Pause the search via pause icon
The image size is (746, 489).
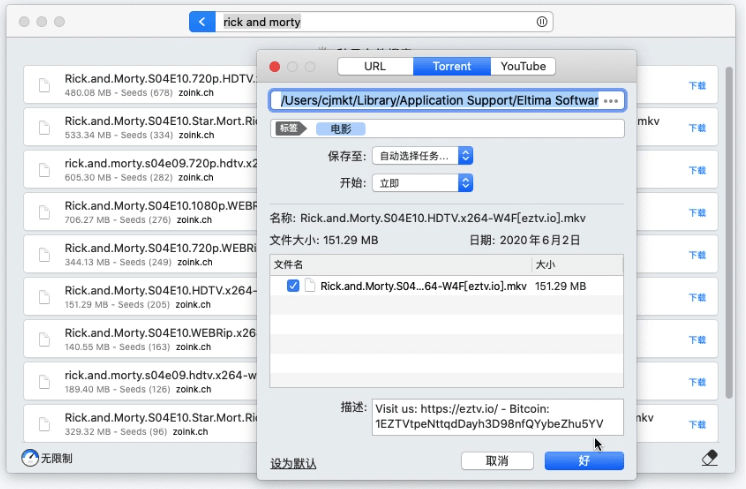pos(541,22)
